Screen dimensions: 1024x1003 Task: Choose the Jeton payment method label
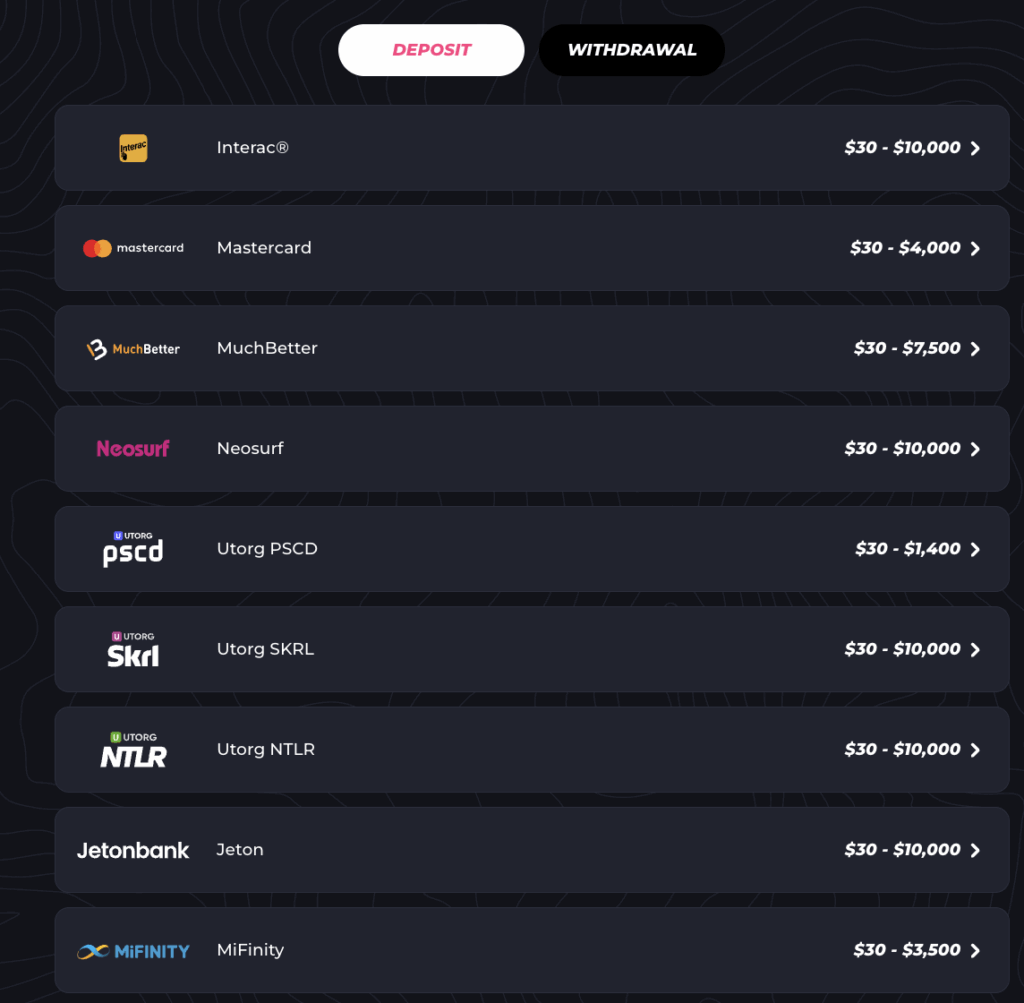(x=240, y=850)
